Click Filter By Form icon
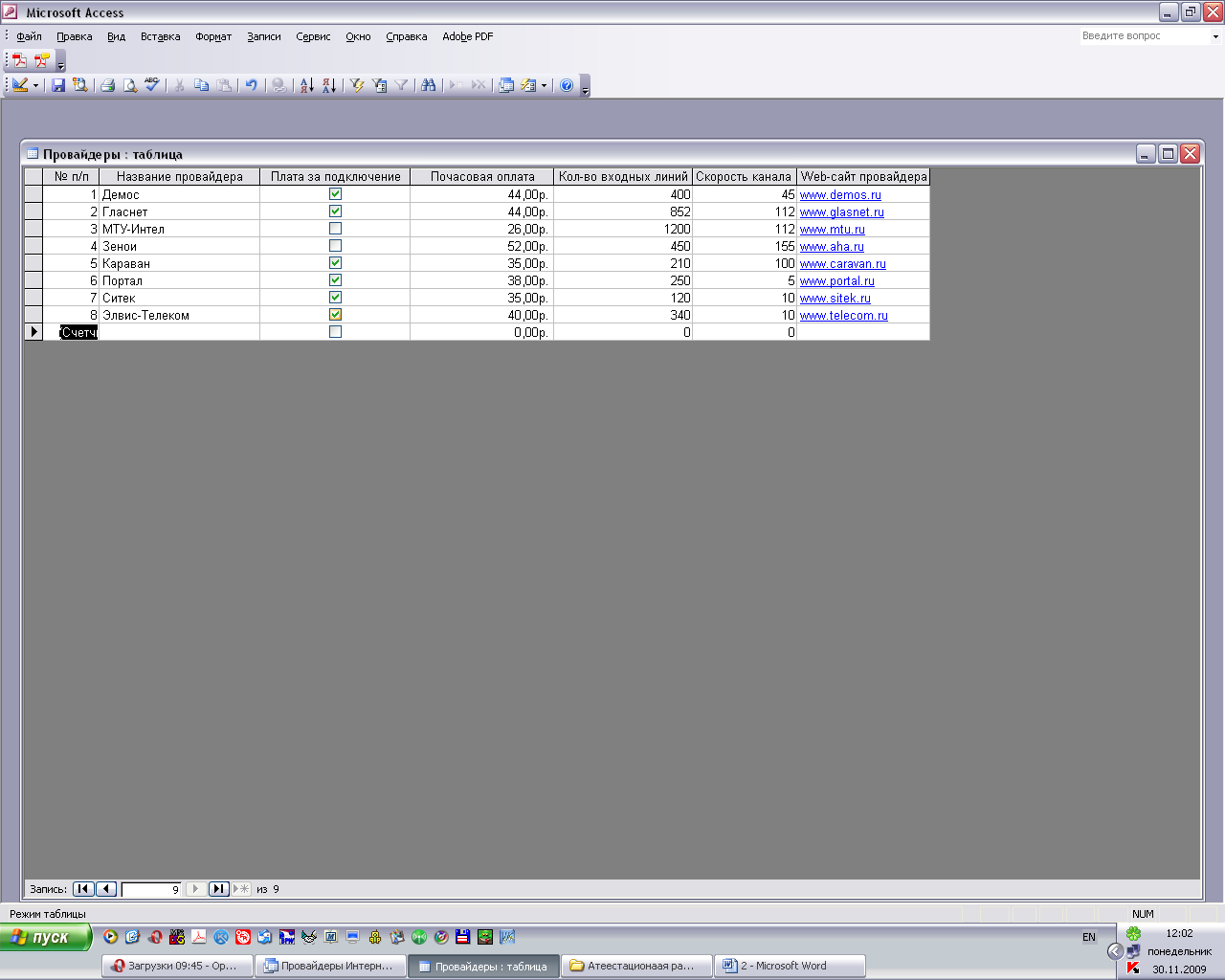This screenshot has width=1225, height=980. (379, 85)
